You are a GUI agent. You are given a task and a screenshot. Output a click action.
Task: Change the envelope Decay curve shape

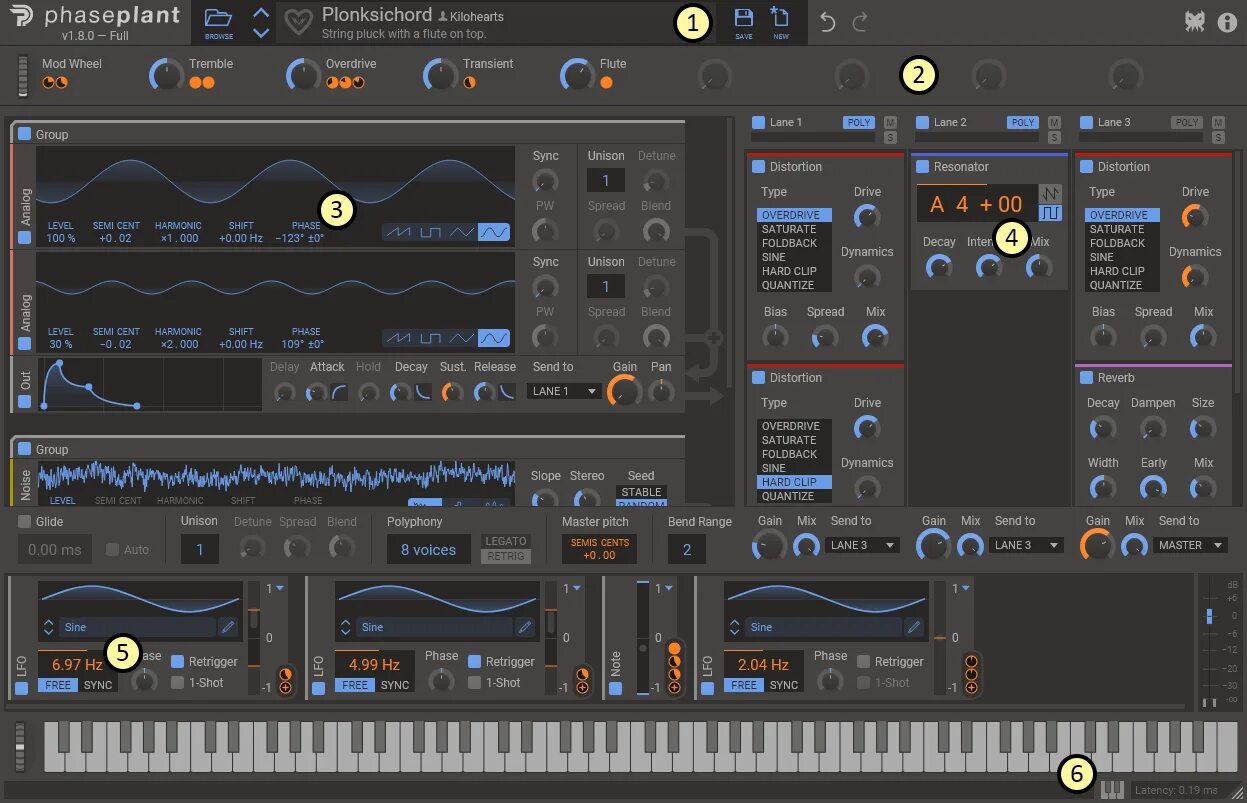coord(424,392)
